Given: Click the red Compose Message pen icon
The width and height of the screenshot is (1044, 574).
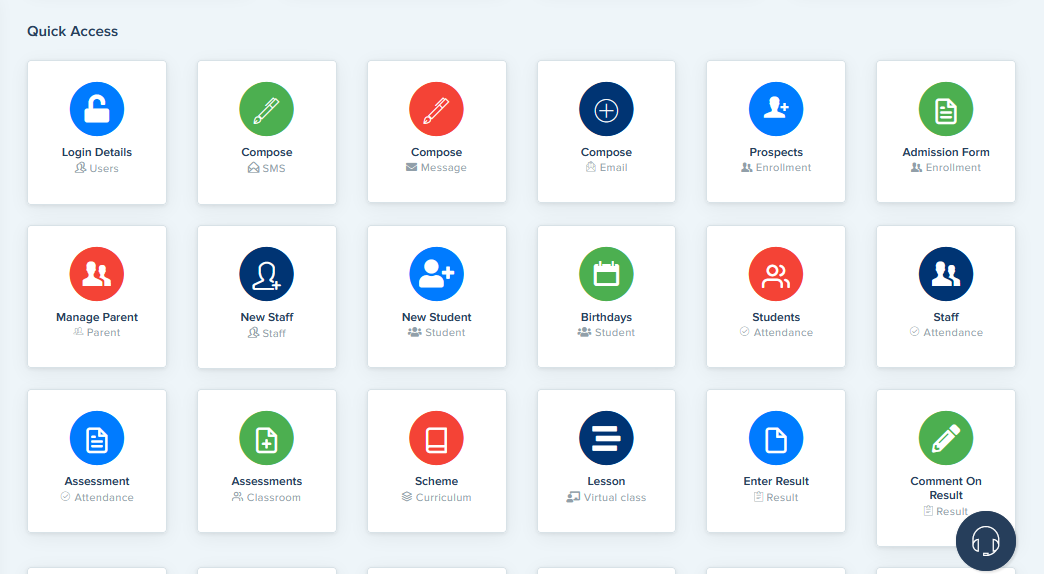Looking at the screenshot, I should pyautogui.click(x=436, y=109).
